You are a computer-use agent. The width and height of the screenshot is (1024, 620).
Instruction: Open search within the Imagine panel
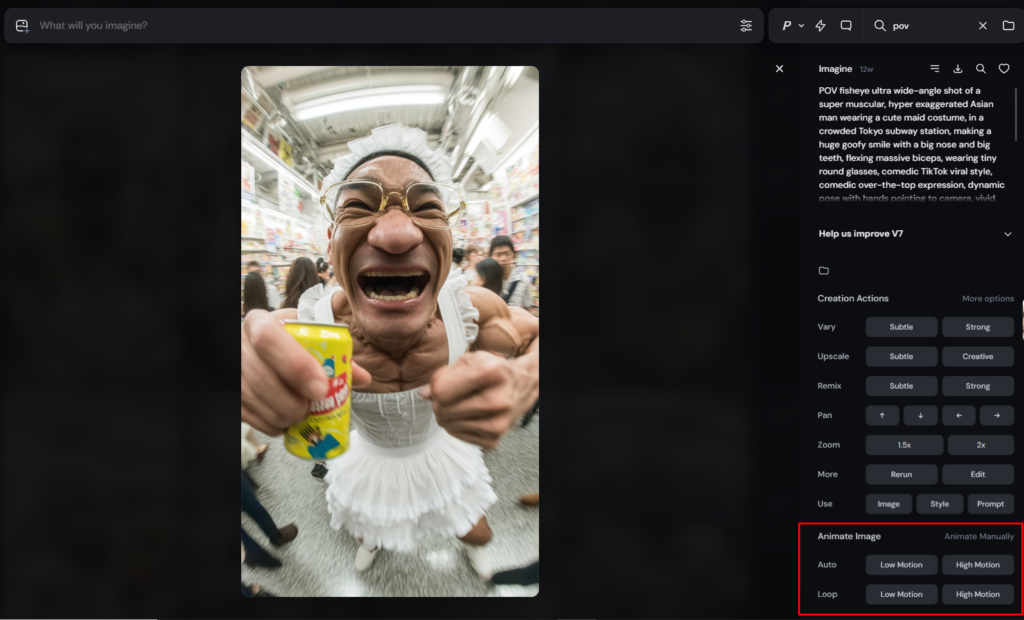(x=981, y=68)
